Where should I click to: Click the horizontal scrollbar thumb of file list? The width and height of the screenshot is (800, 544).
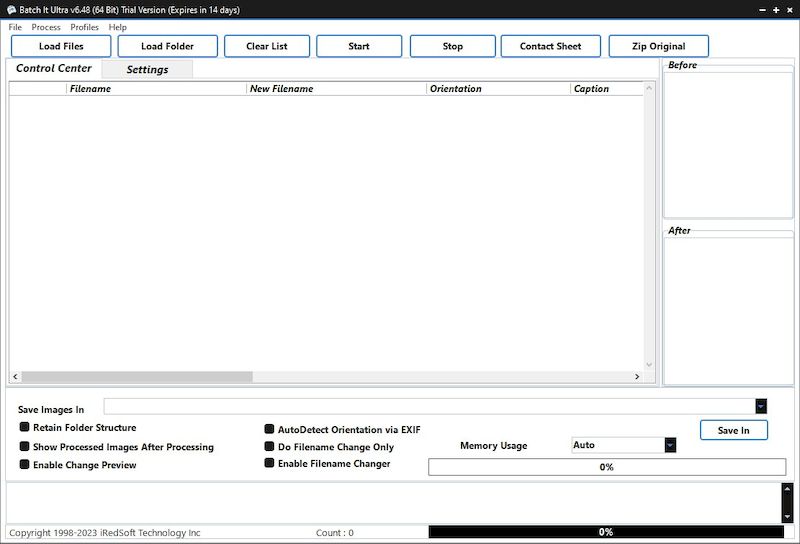point(137,377)
